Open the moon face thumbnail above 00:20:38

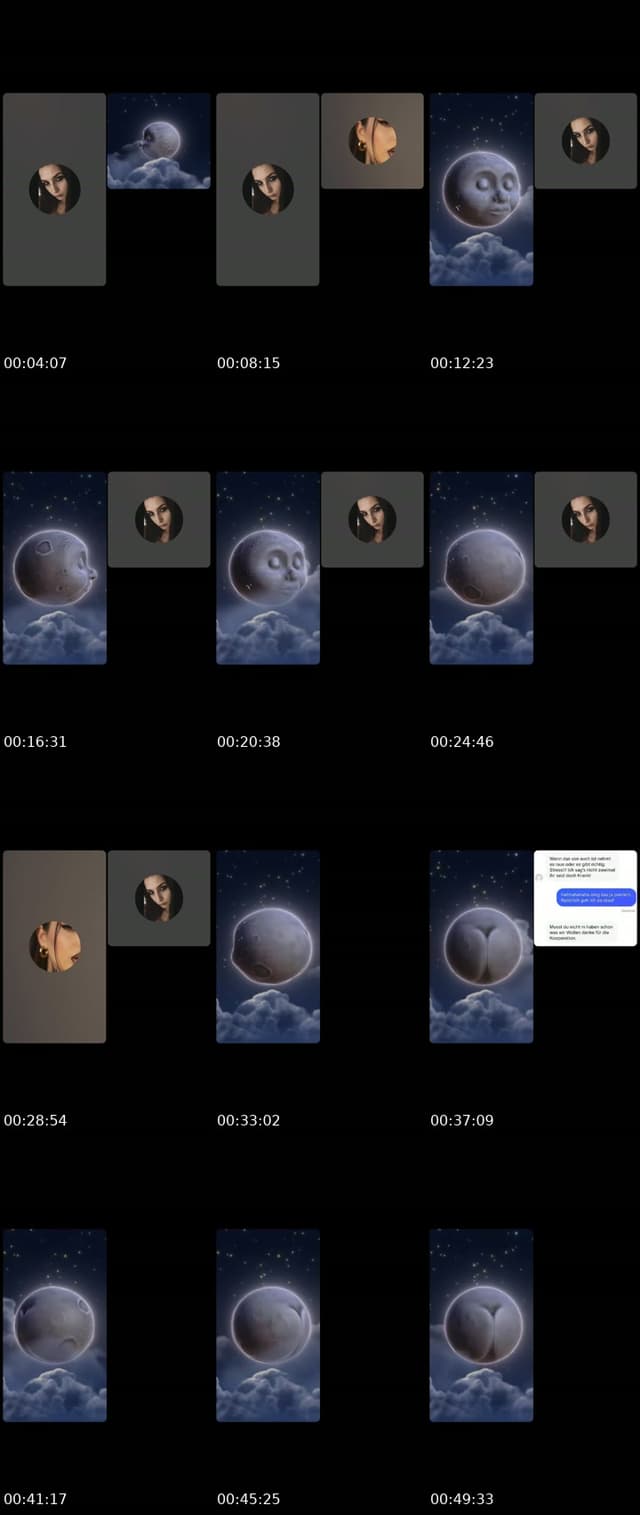click(x=268, y=568)
